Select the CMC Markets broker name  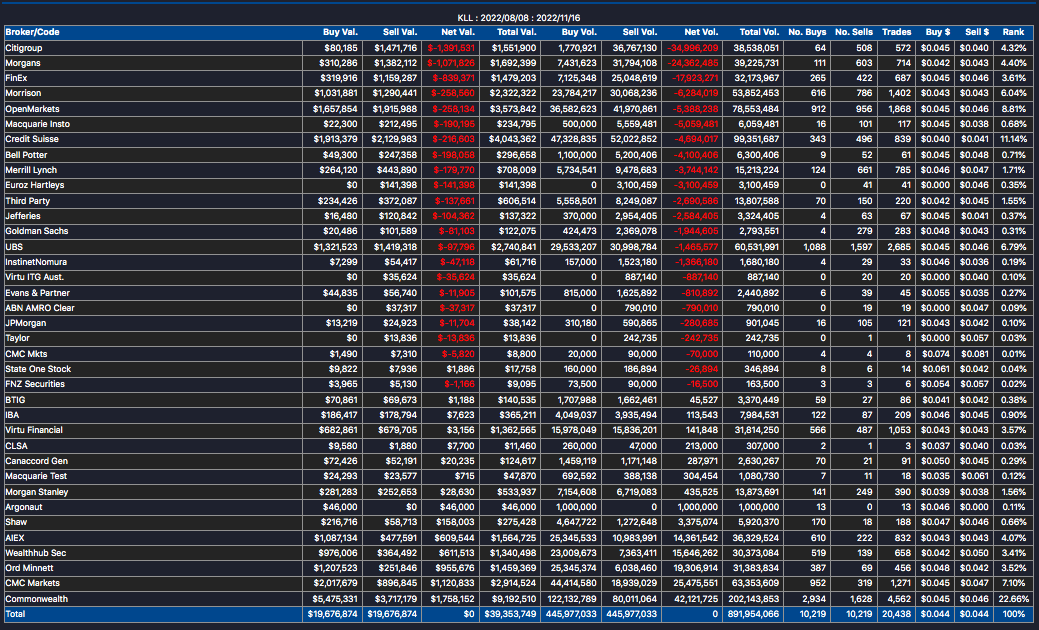(32, 584)
